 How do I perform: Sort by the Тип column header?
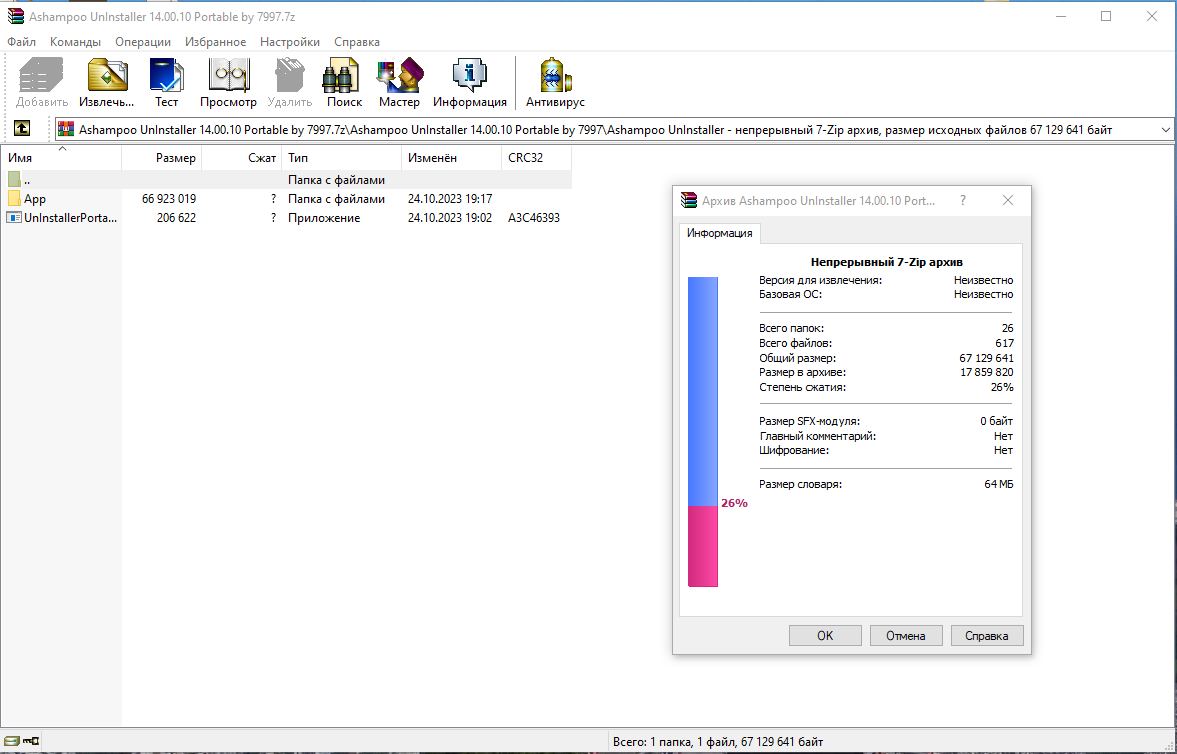(x=342, y=158)
